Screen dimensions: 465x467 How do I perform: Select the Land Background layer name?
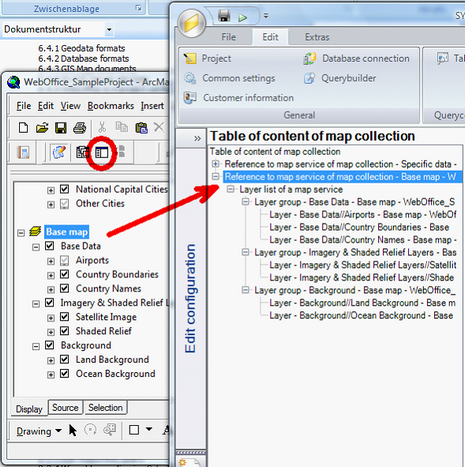click(x=112, y=359)
